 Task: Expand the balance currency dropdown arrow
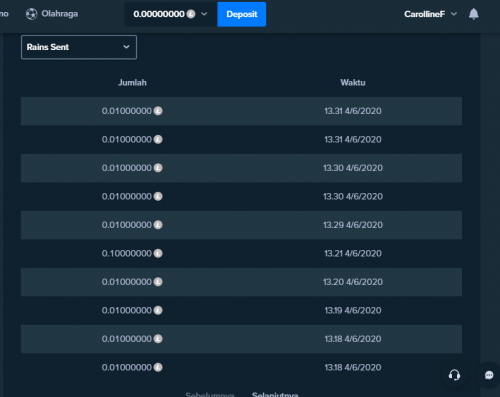204,14
